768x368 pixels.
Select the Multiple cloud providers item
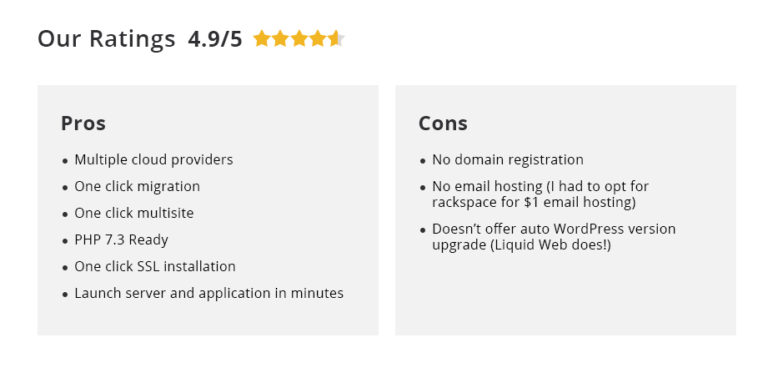[x=154, y=160]
